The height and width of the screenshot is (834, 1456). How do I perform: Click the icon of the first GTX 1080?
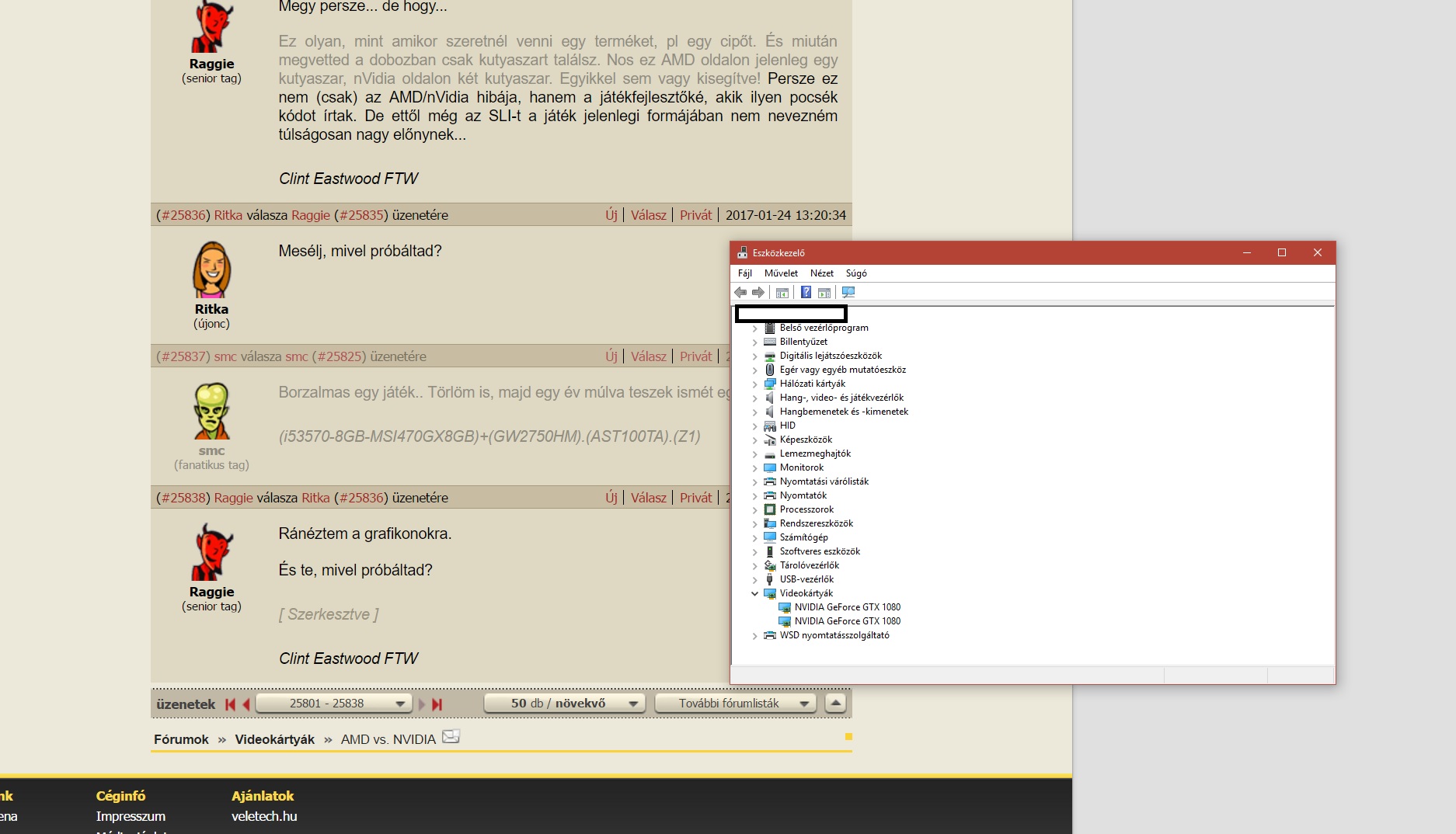click(x=785, y=607)
